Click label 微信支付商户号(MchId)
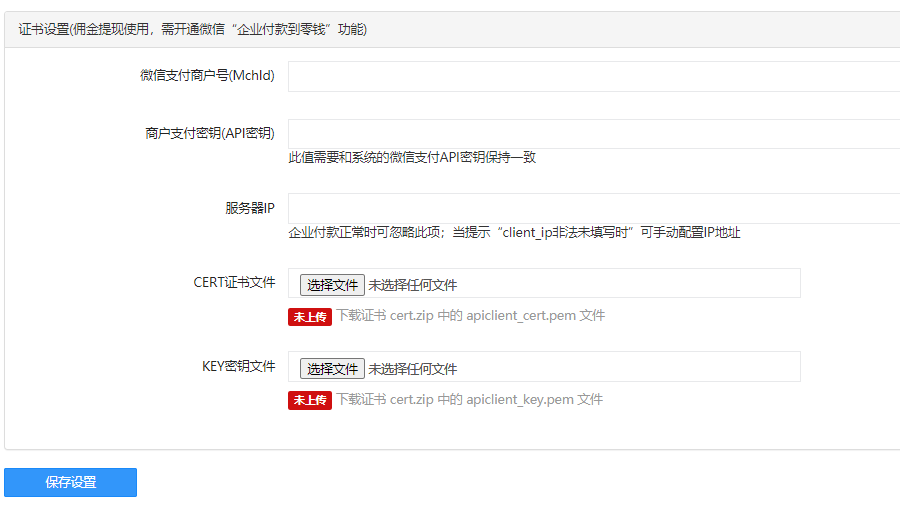 [207, 75]
